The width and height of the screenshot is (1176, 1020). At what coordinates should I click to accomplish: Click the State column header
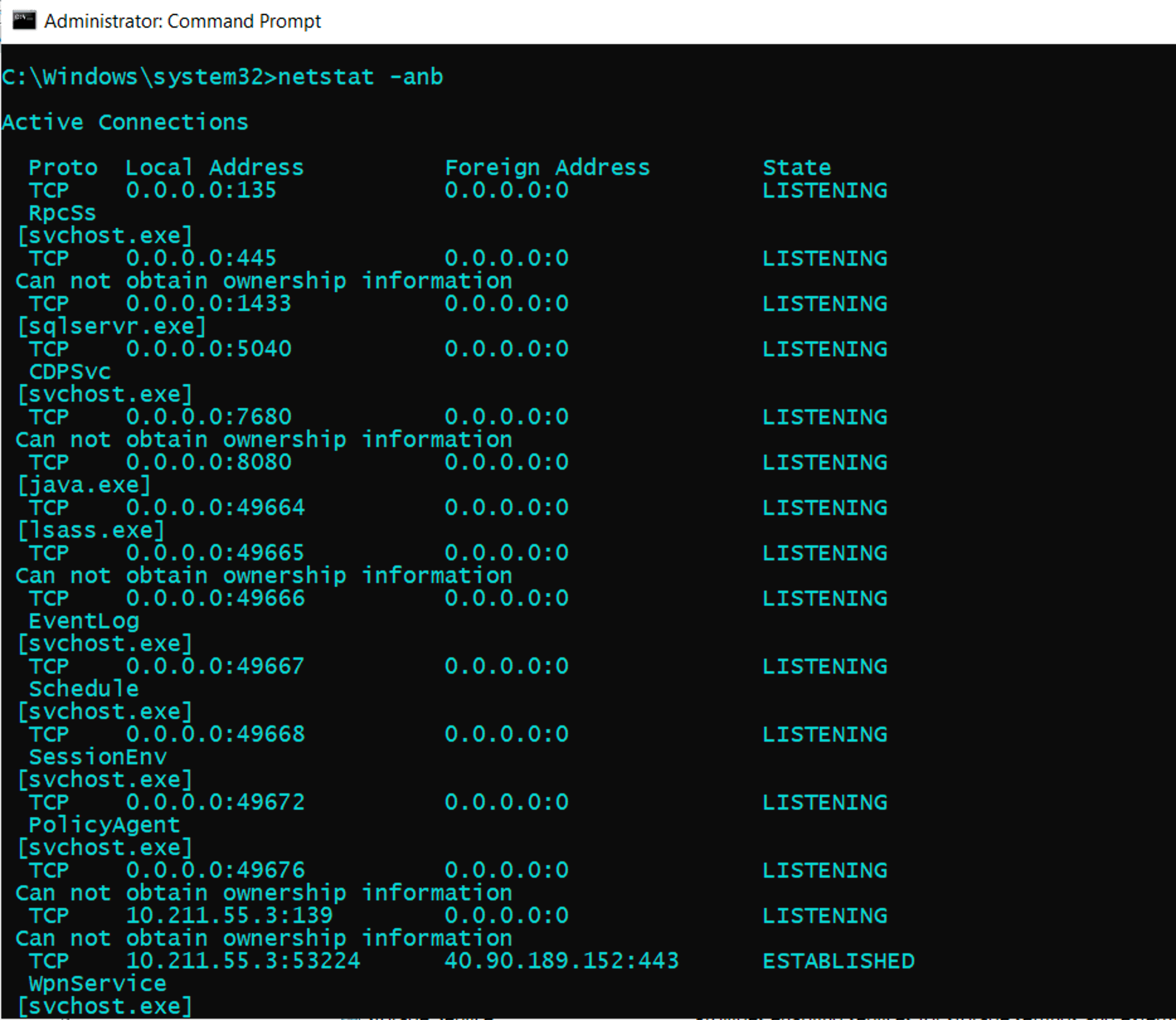tap(797, 167)
